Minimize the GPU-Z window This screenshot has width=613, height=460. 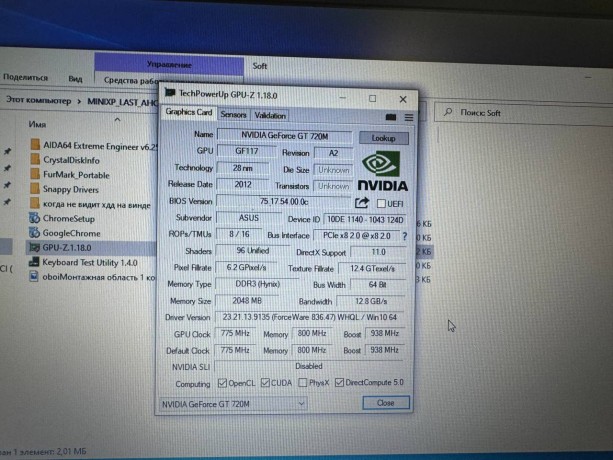pyautogui.click(x=342, y=98)
